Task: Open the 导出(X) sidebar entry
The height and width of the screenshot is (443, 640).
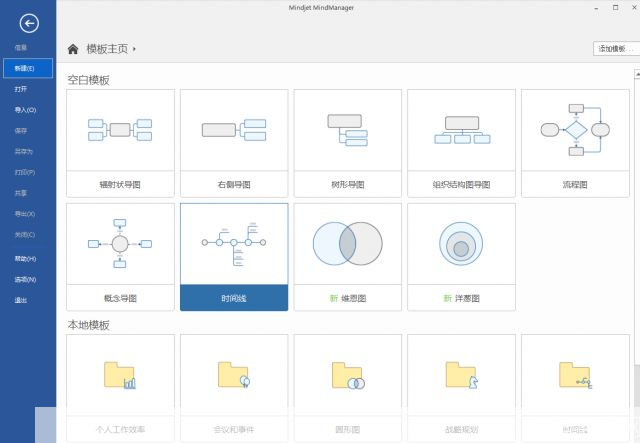Action: pos(25,214)
